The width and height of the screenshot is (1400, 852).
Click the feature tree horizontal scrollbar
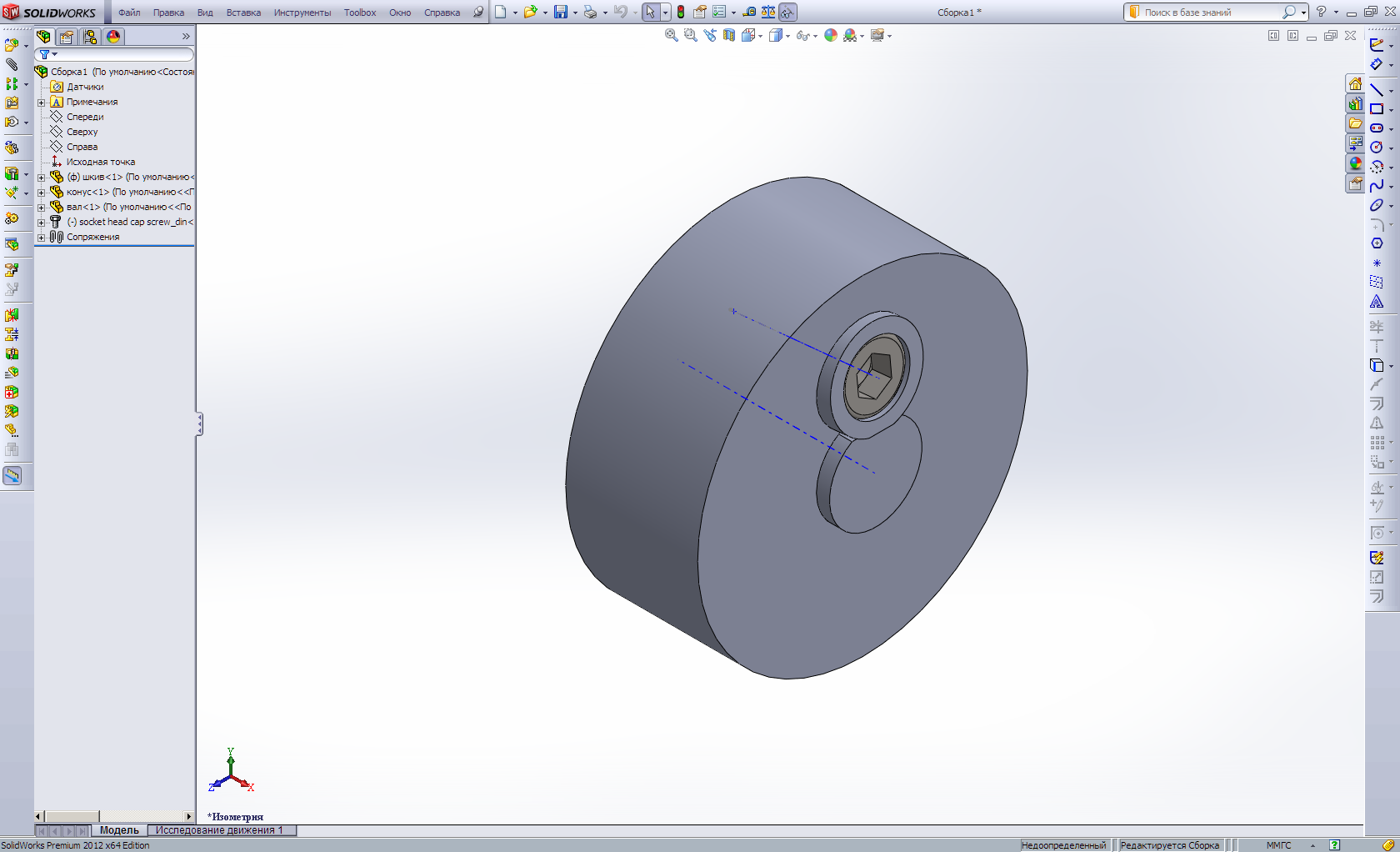114,816
